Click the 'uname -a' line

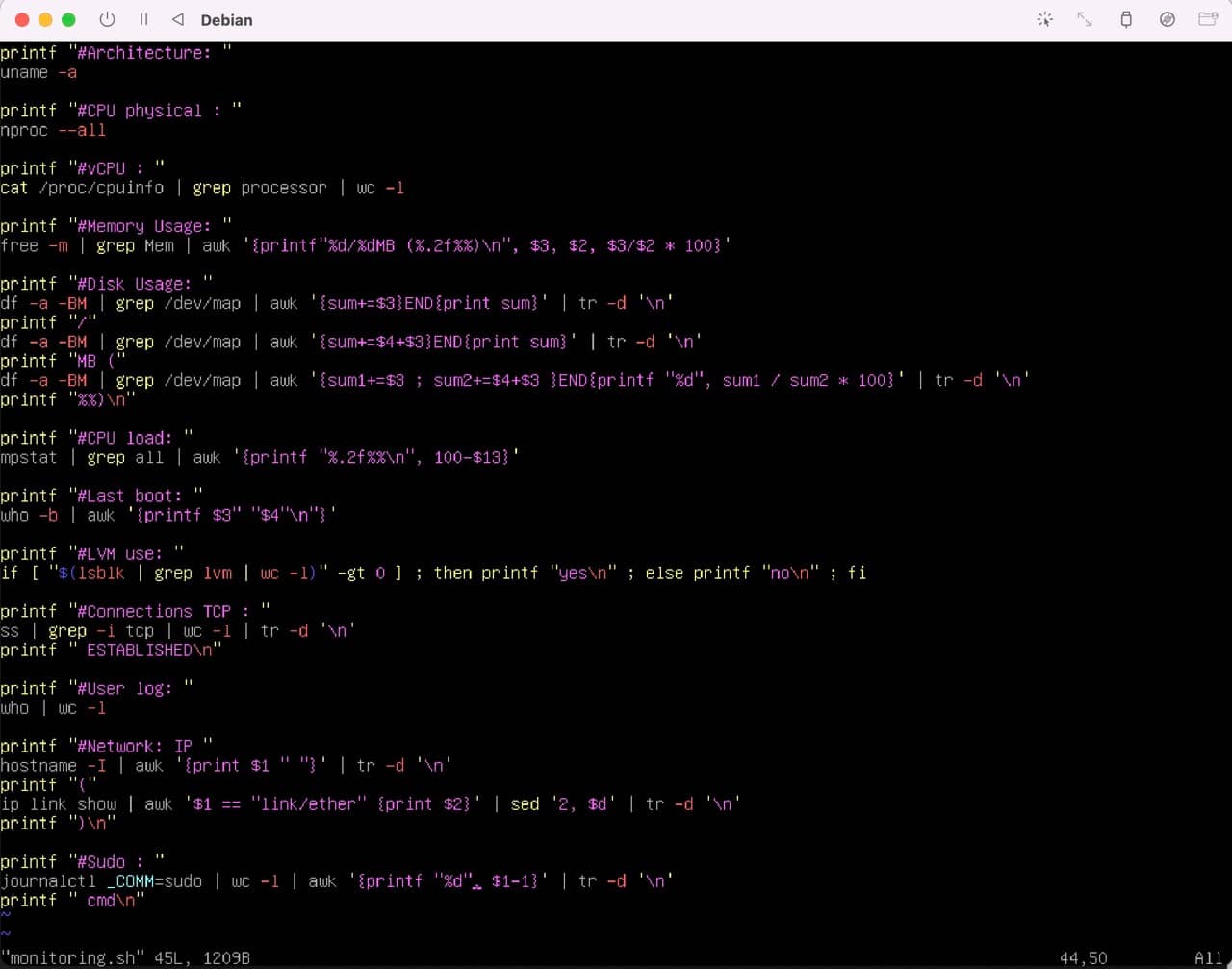pos(38,72)
